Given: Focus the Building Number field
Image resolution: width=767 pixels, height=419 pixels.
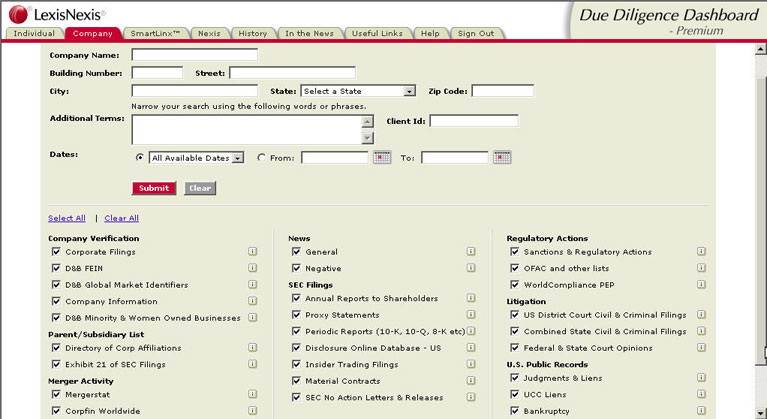Looking at the screenshot, I should 157,73.
